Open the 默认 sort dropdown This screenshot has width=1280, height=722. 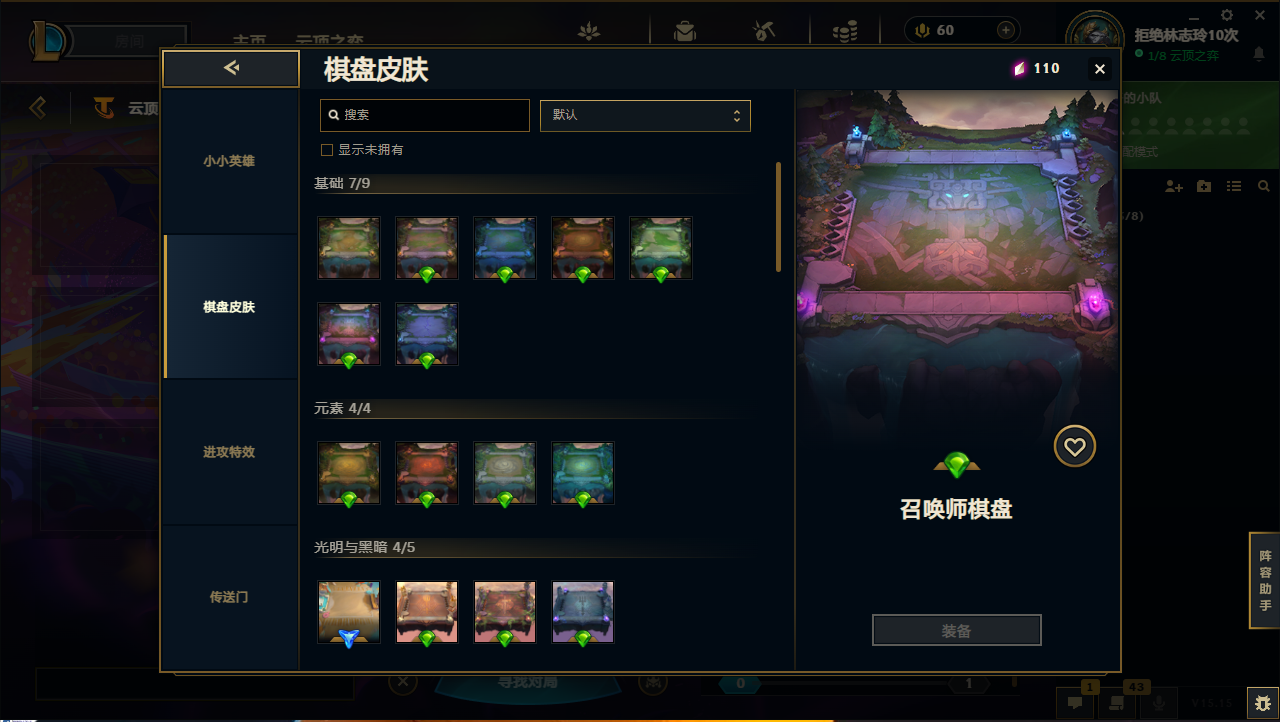click(645, 115)
